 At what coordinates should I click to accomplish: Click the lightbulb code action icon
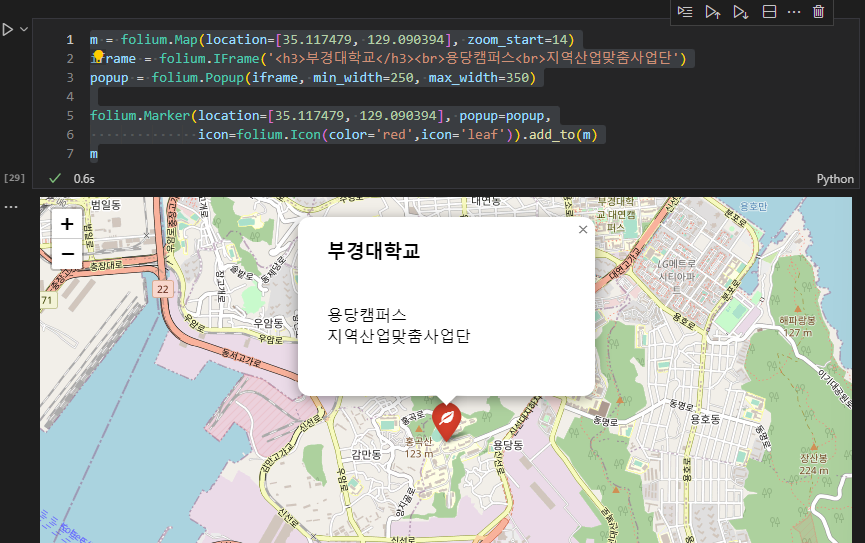pyautogui.click(x=98, y=56)
